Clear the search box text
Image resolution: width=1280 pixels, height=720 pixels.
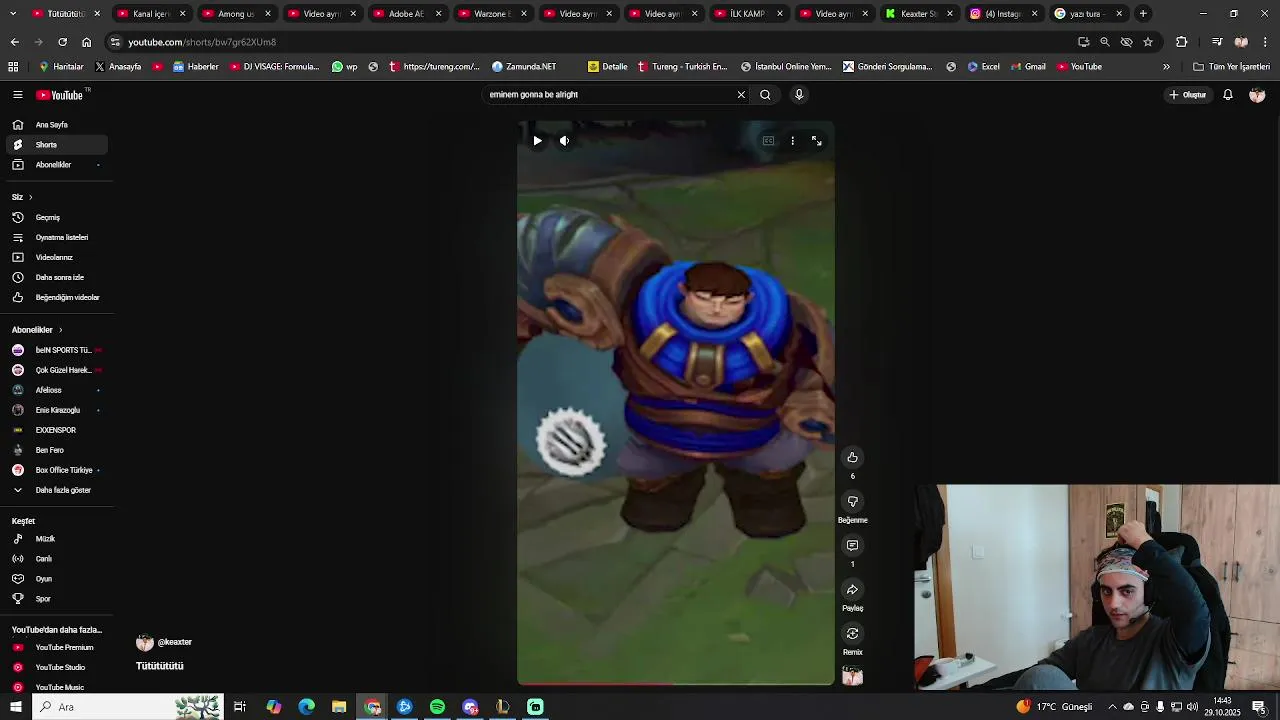pos(741,95)
